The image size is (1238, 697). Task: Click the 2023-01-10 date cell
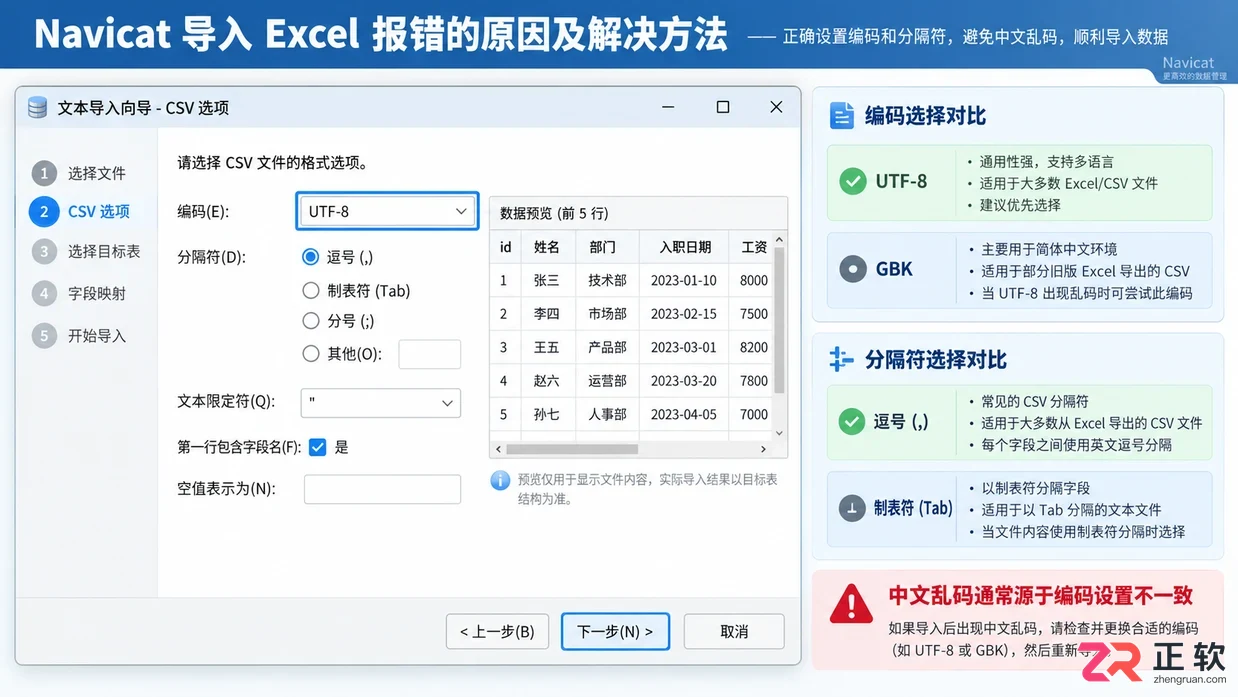click(684, 281)
